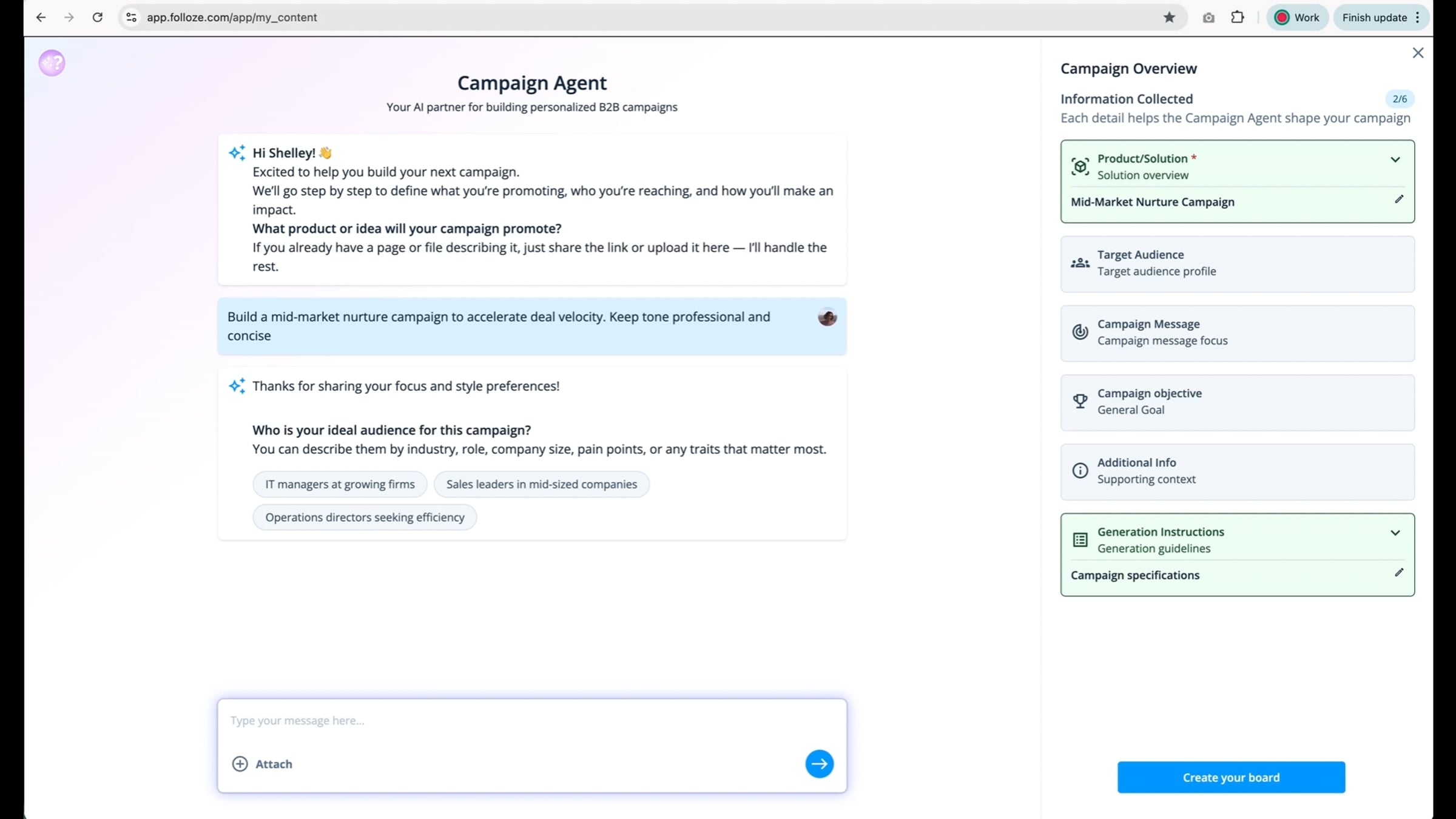Open the Target Audience card
1456x819 pixels.
pyautogui.click(x=1237, y=263)
